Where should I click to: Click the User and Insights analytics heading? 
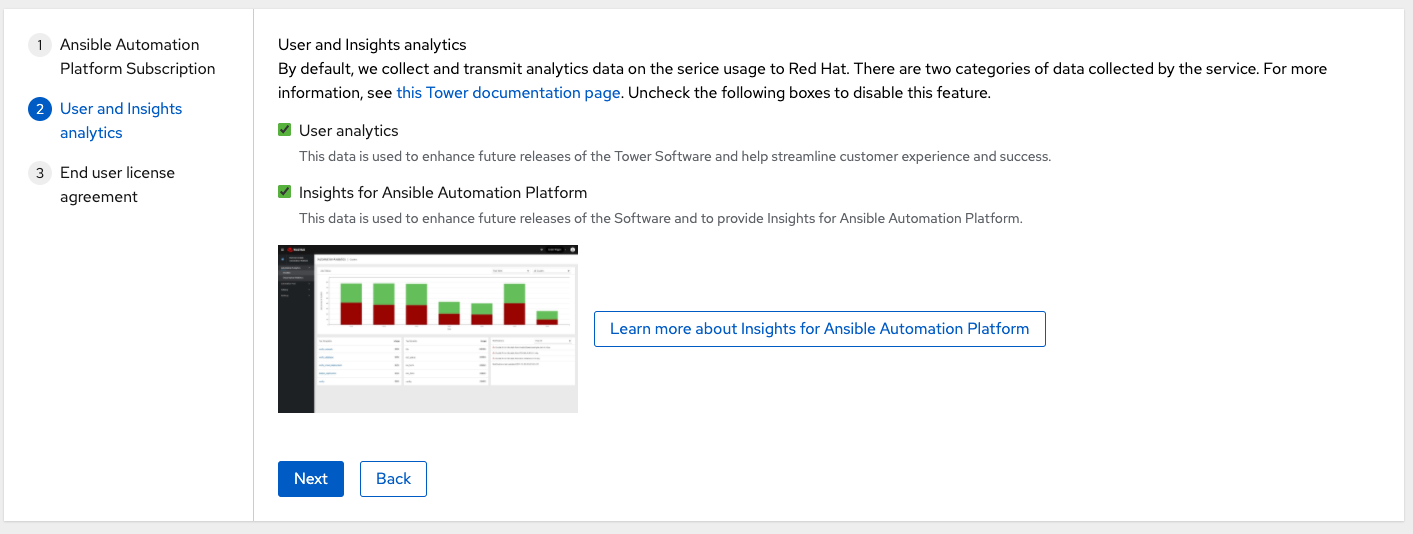click(372, 45)
